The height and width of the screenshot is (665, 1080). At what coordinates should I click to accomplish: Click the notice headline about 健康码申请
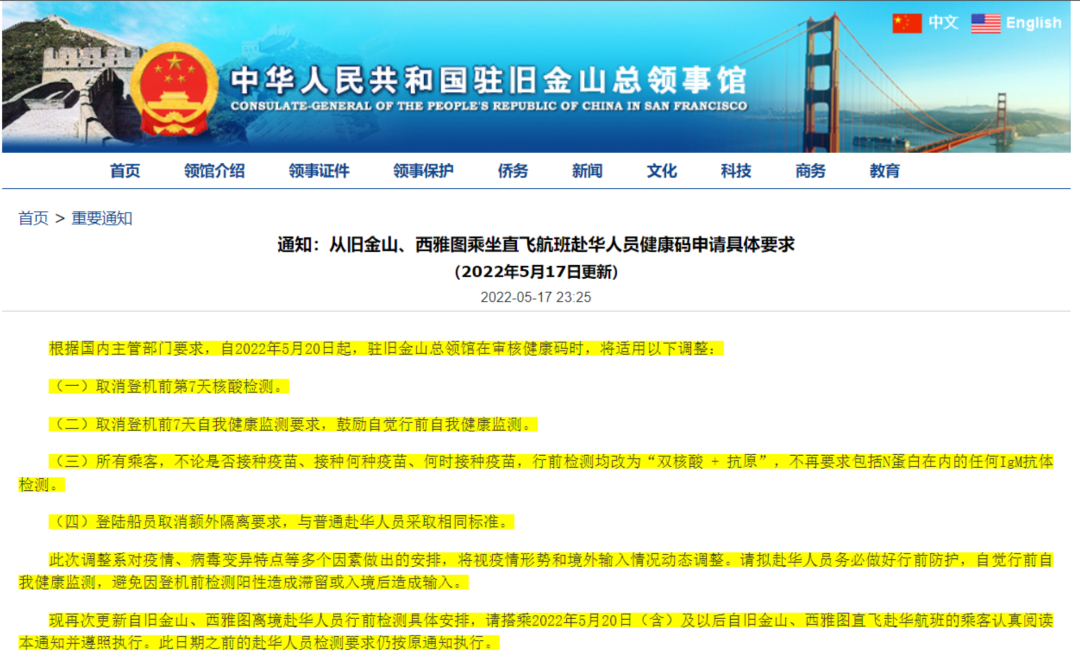(x=536, y=244)
